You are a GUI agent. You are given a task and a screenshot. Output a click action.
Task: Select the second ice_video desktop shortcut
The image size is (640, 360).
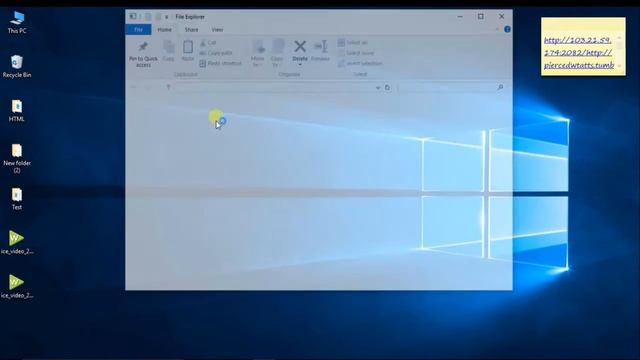(17, 287)
